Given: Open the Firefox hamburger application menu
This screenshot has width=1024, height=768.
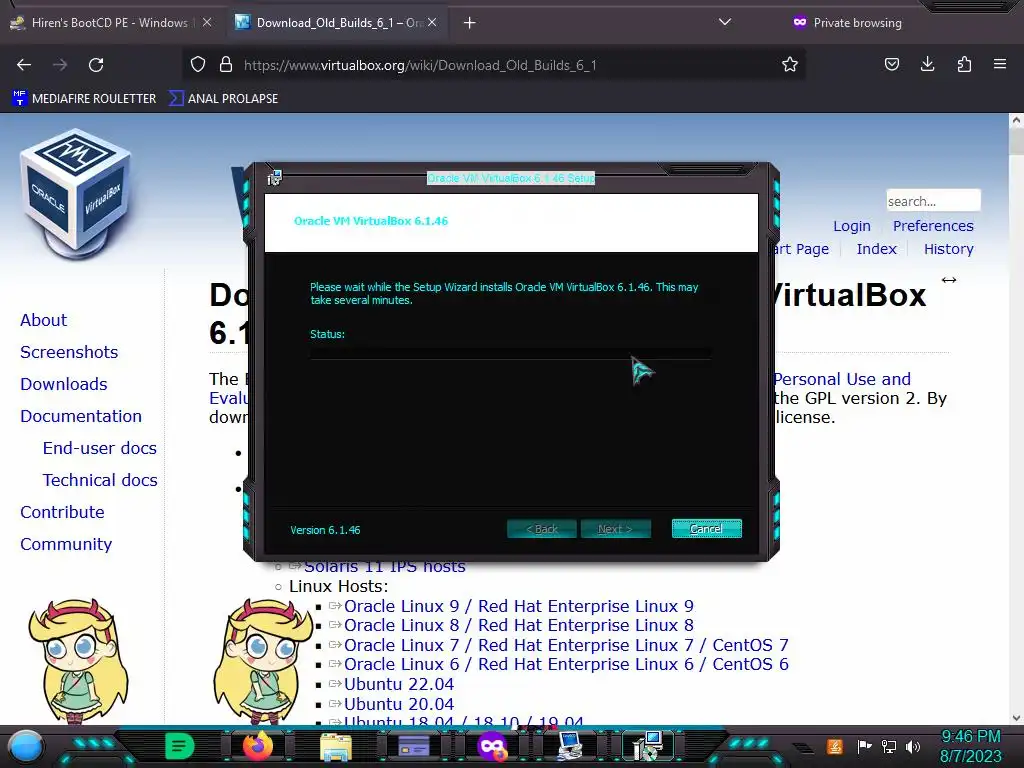Looking at the screenshot, I should point(1000,64).
